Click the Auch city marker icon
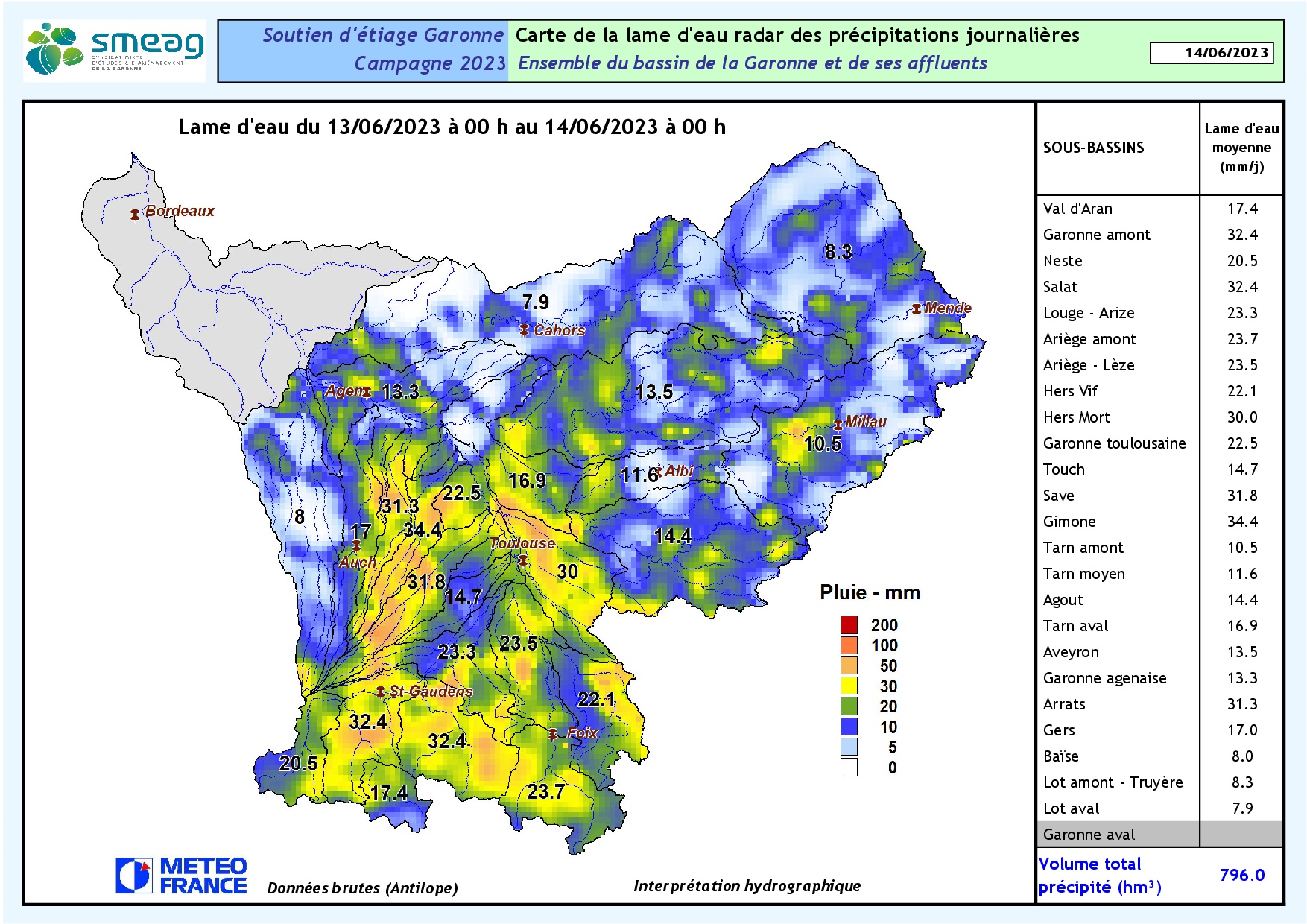The height and width of the screenshot is (924, 1307). point(356,546)
